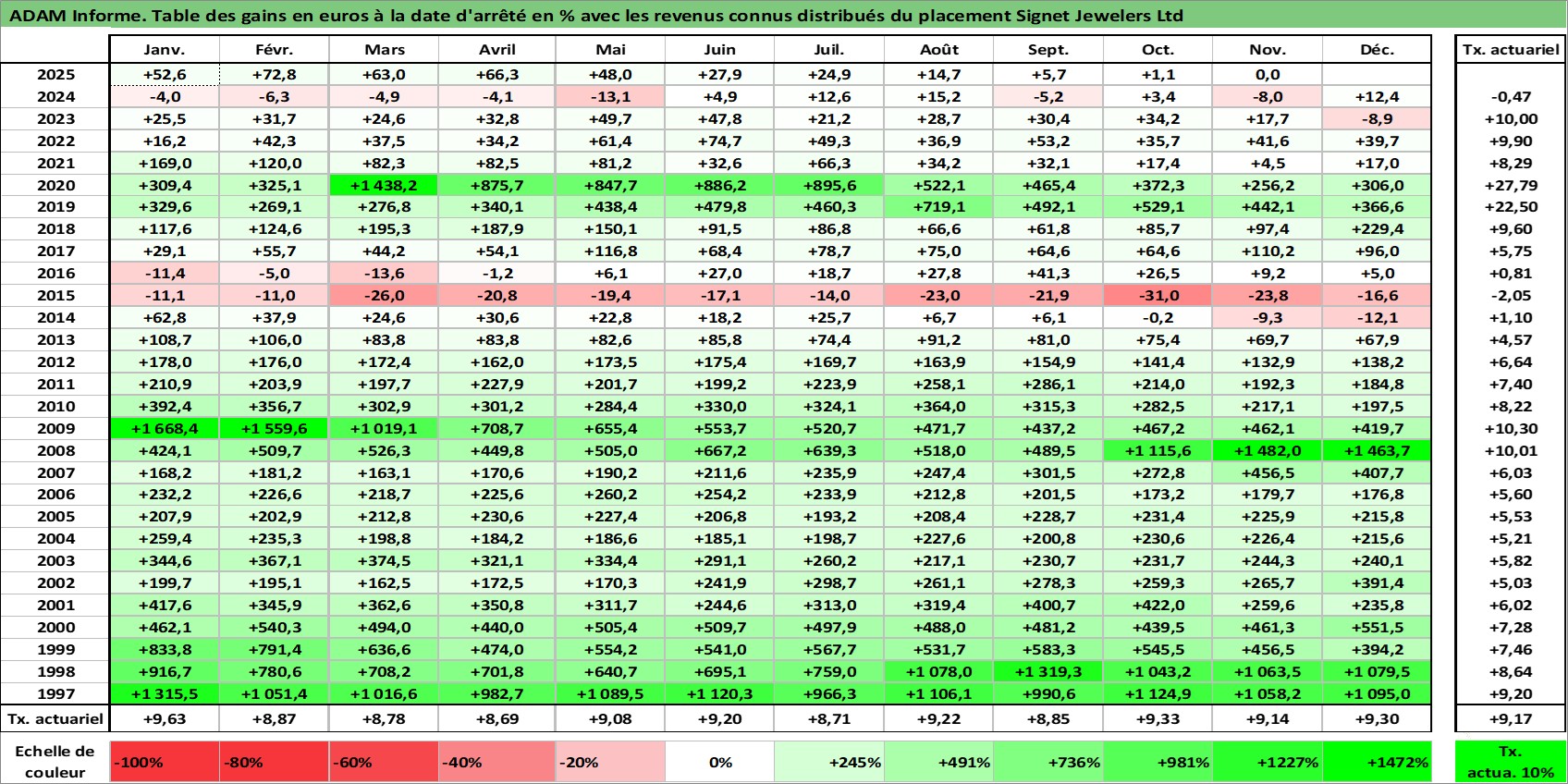Select the Août column header
Screen dimensions: 1568x784
coord(939,50)
